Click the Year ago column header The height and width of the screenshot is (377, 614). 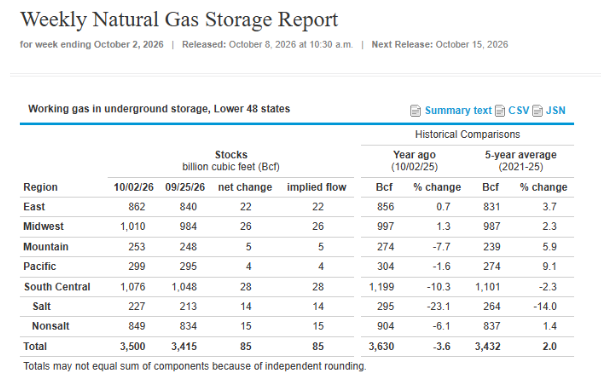pos(414,154)
